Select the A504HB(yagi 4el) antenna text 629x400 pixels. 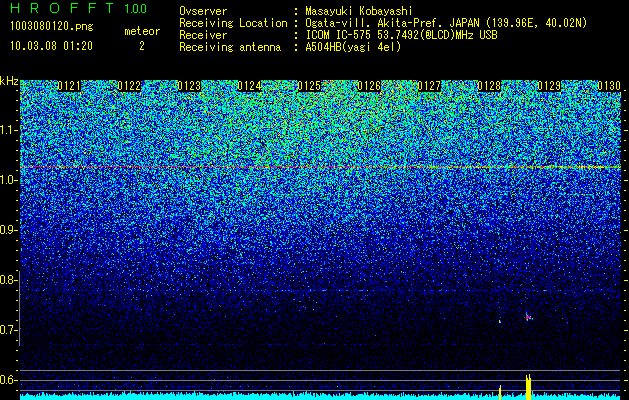(x=353, y=47)
